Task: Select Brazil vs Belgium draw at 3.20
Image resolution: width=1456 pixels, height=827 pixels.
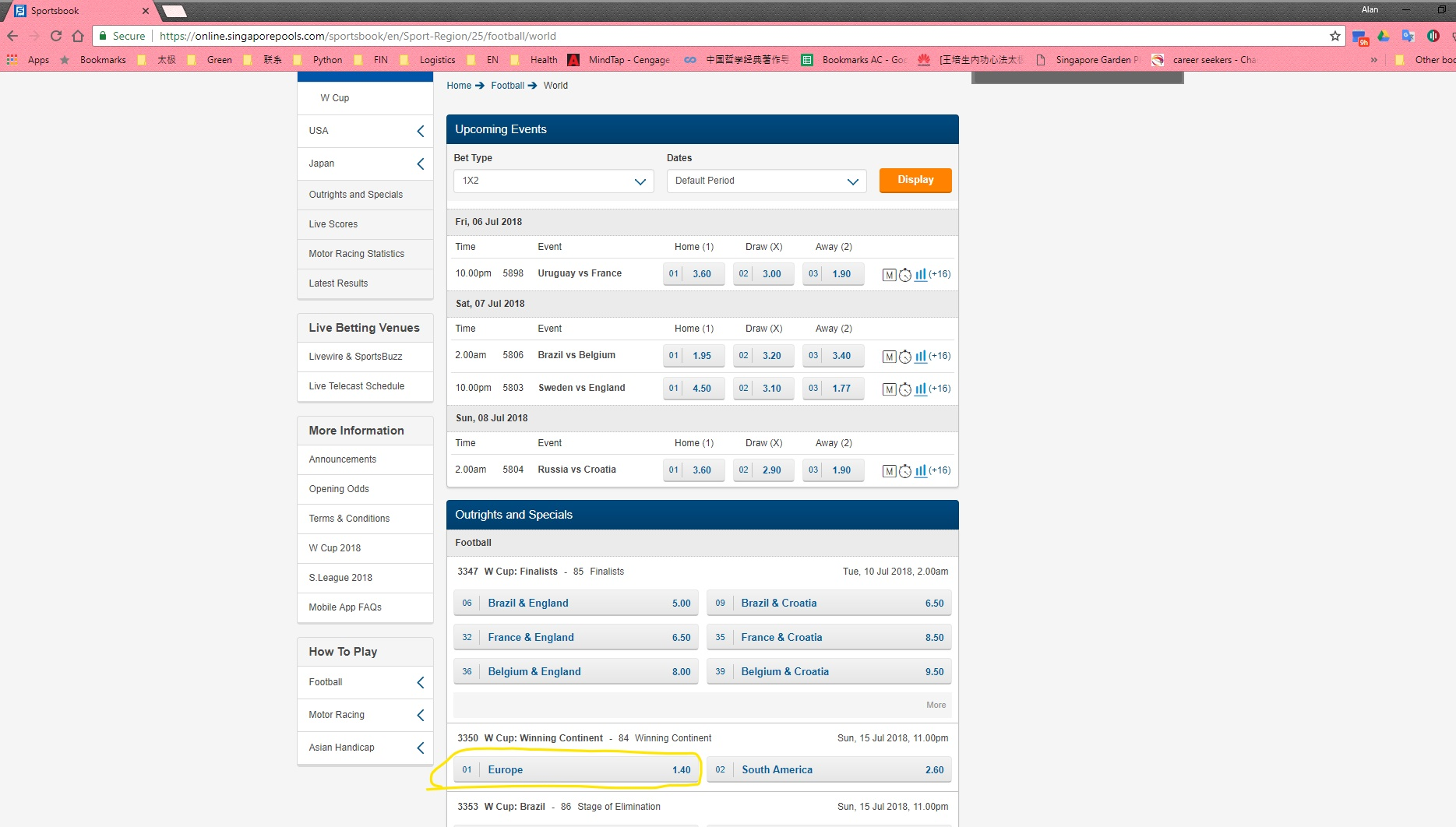Action: click(763, 356)
